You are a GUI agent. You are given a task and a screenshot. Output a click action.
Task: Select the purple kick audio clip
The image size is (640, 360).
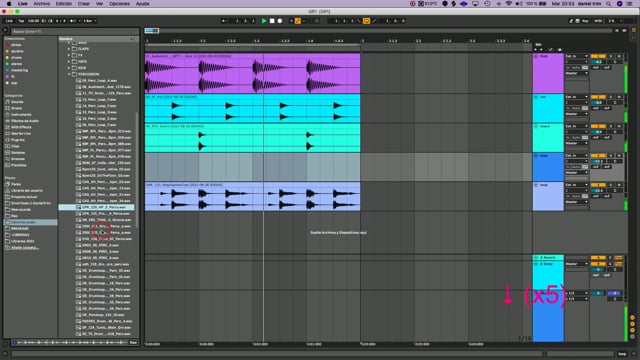252,73
